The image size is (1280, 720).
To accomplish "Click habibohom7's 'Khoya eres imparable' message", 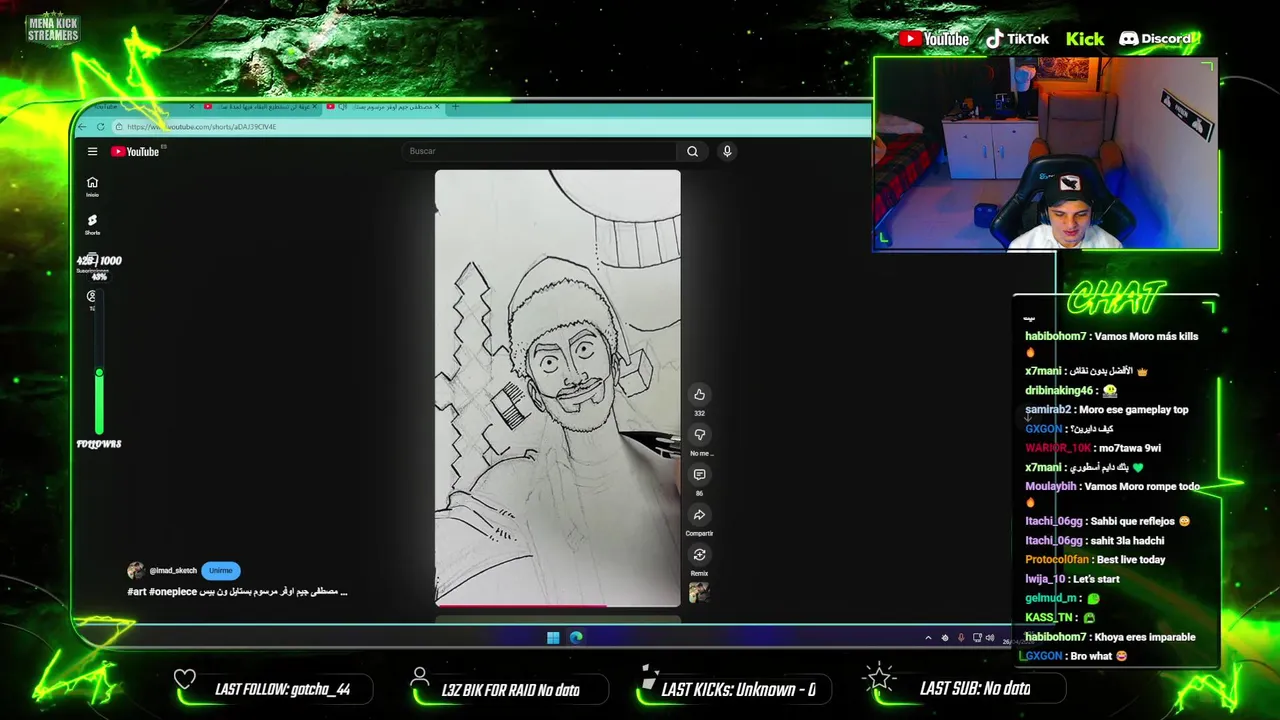I will [1110, 637].
